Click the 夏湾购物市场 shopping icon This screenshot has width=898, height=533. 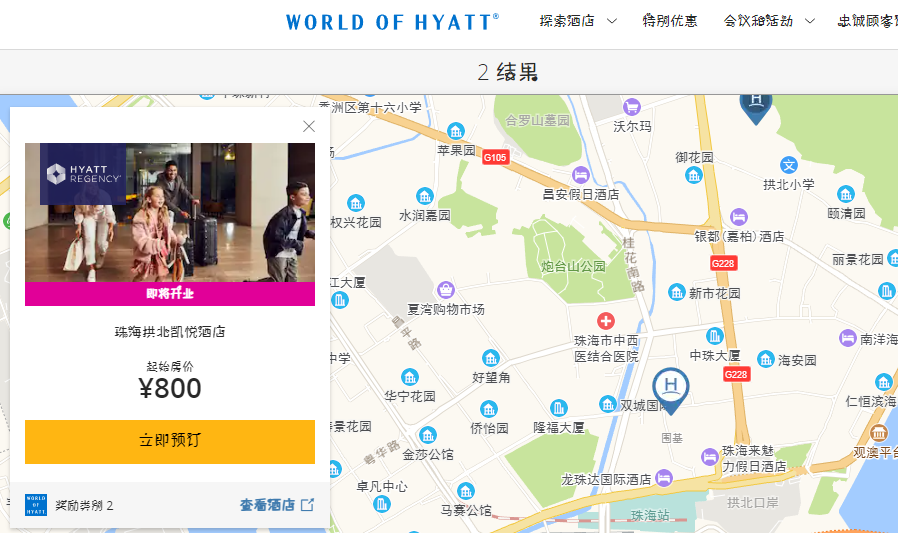[x=444, y=289]
